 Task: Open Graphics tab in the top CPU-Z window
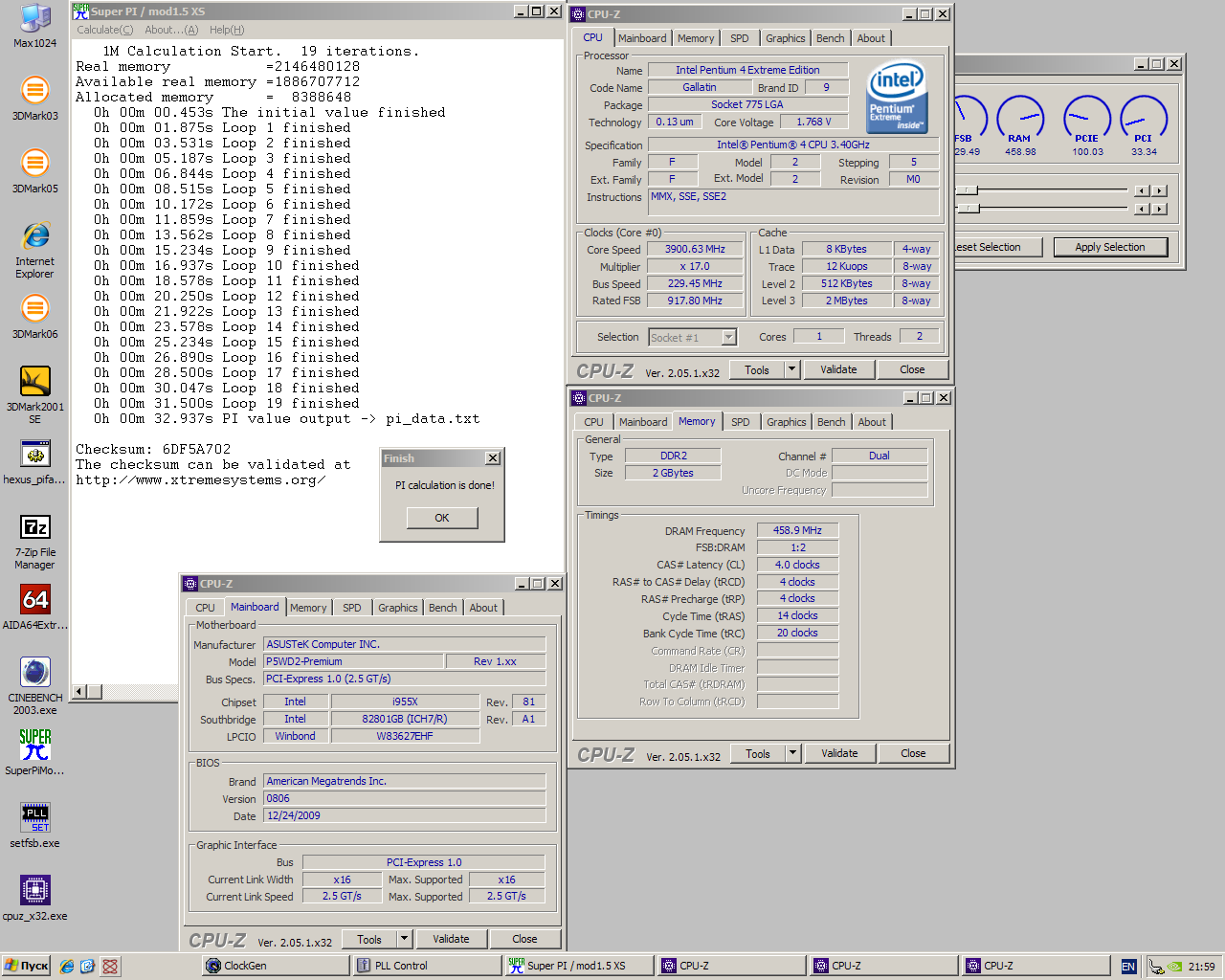click(786, 38)
